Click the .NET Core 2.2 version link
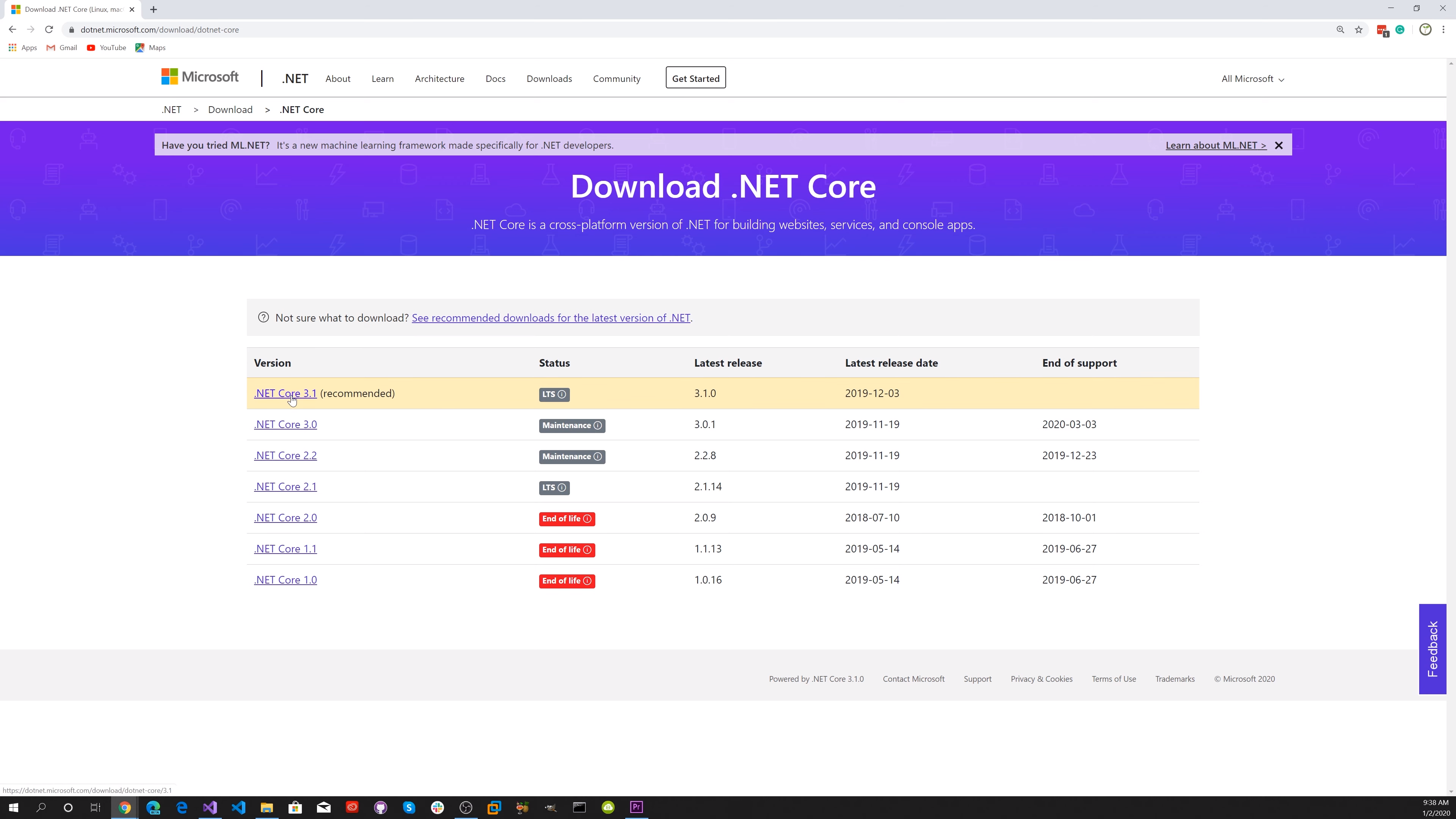The image size is (1456, 819). (x=286, y=455)
